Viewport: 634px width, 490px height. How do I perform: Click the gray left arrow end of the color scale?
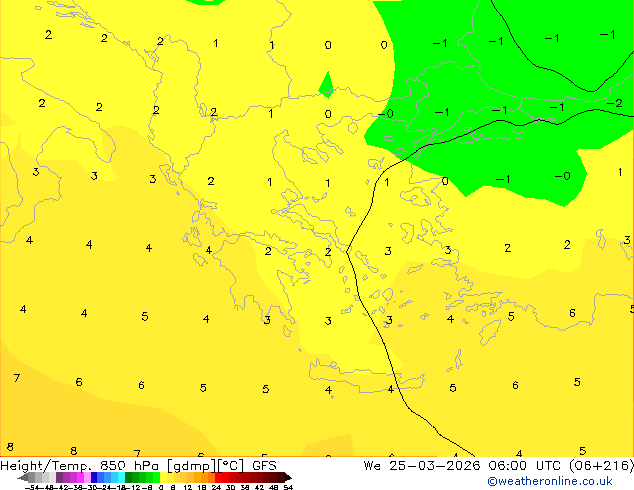coord(23,478)
